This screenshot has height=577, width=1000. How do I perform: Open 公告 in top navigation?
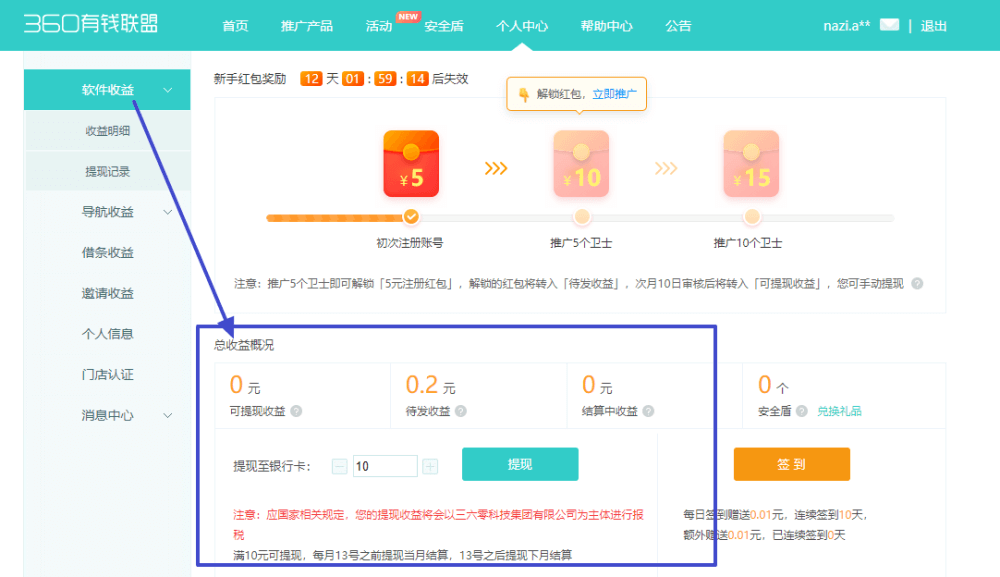pos(678,26)
